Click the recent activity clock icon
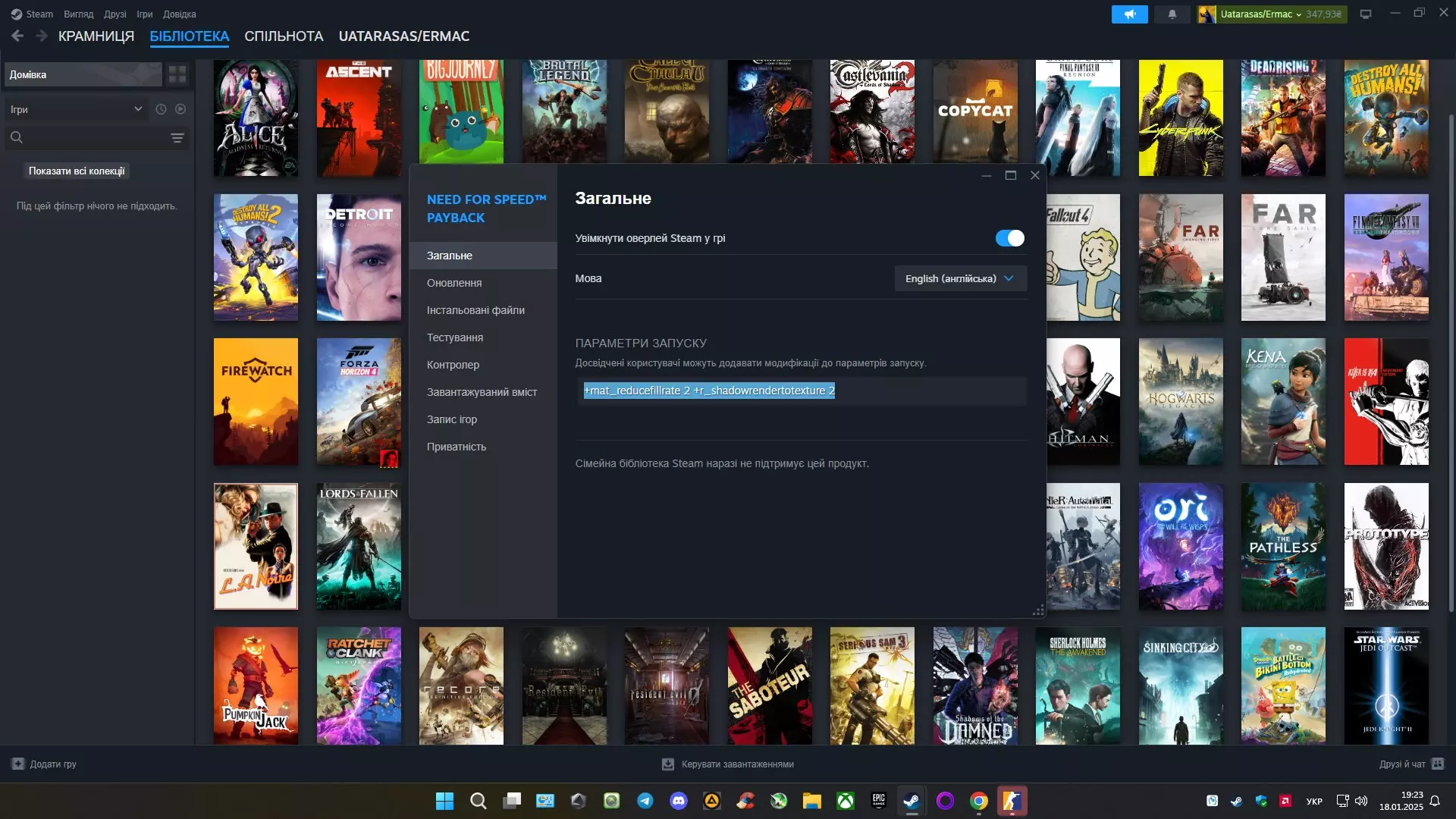Screen dimensions: 1456x819 point(161,109)
